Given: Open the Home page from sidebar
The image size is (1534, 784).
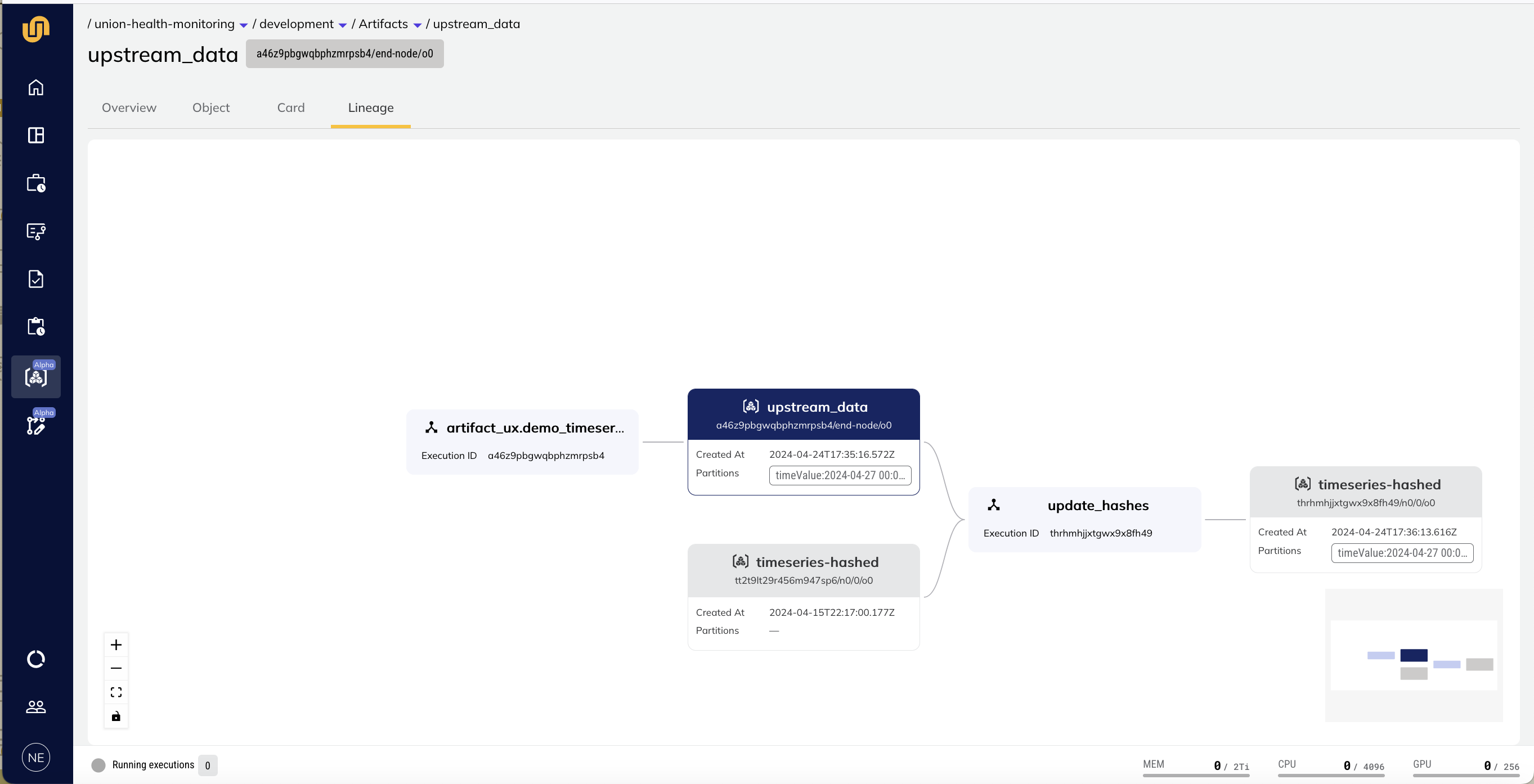Looking at the screenshot, I should coord(35,88).
